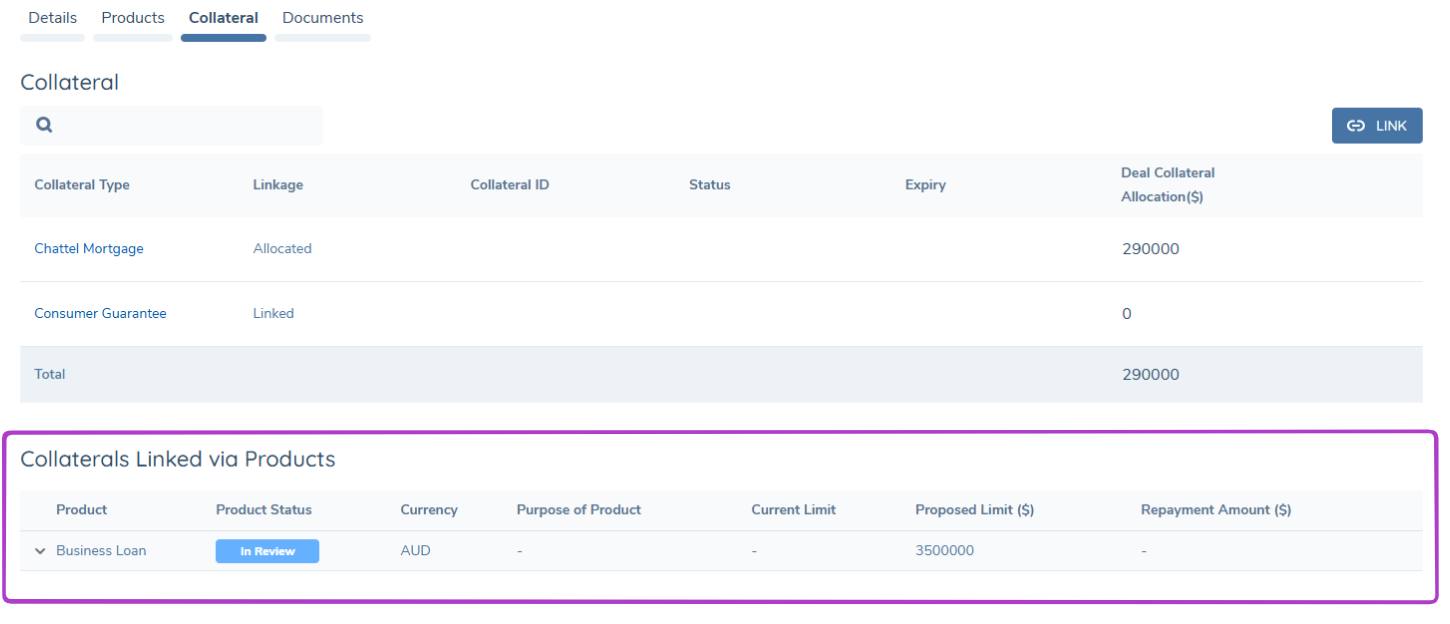The height and width of the screenshot is (624, 1450).
Task: Open the Products tab
Action: pos(133,18)
